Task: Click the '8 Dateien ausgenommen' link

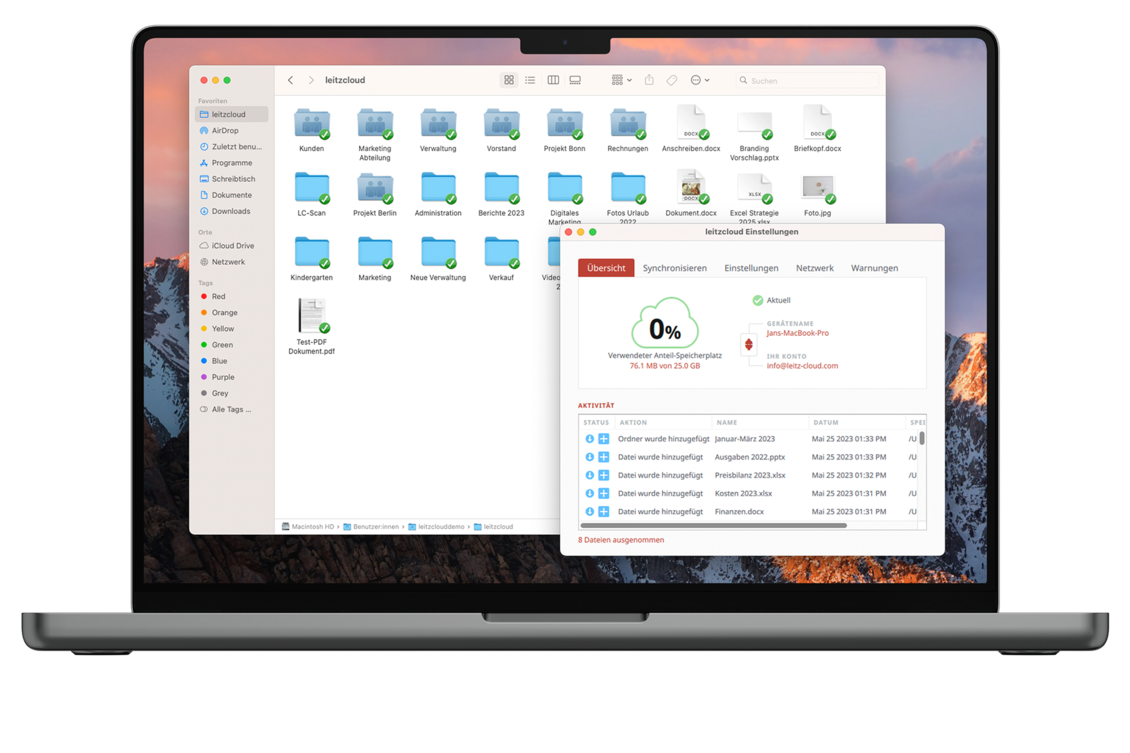Action: pyautogui.click(x=621, y=540)
